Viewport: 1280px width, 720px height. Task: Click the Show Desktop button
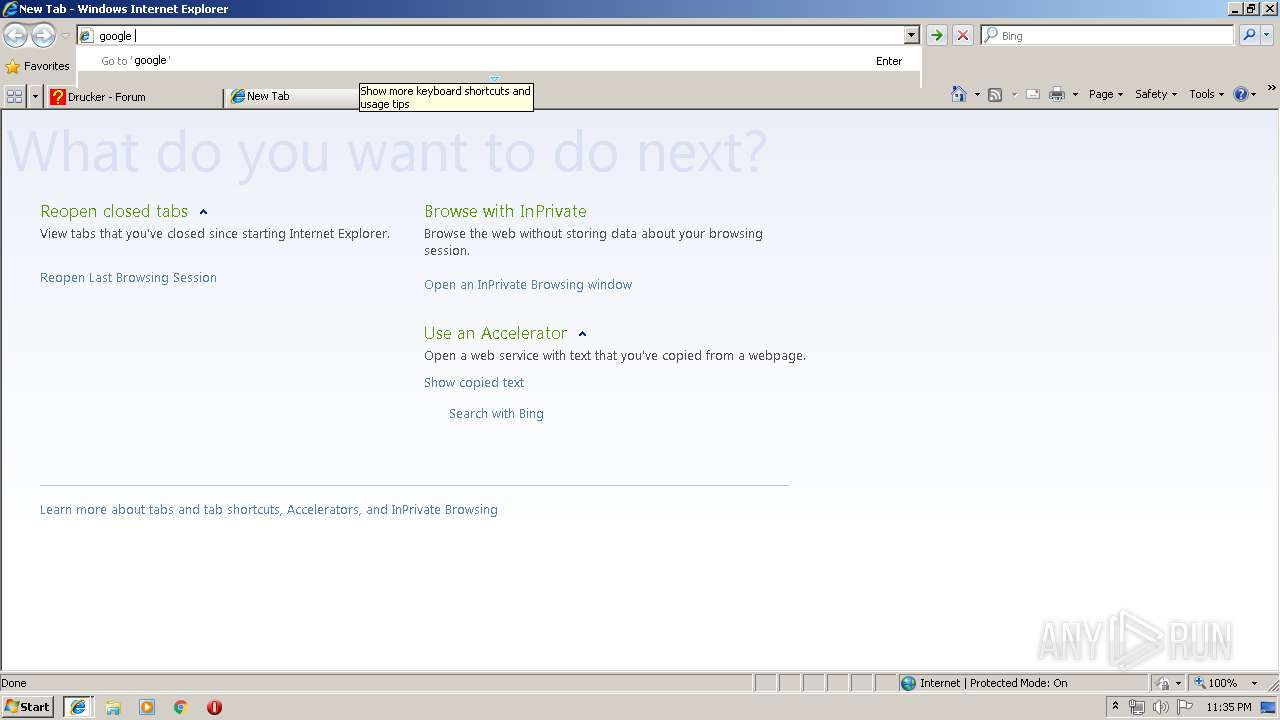(x=1270, y=707)
